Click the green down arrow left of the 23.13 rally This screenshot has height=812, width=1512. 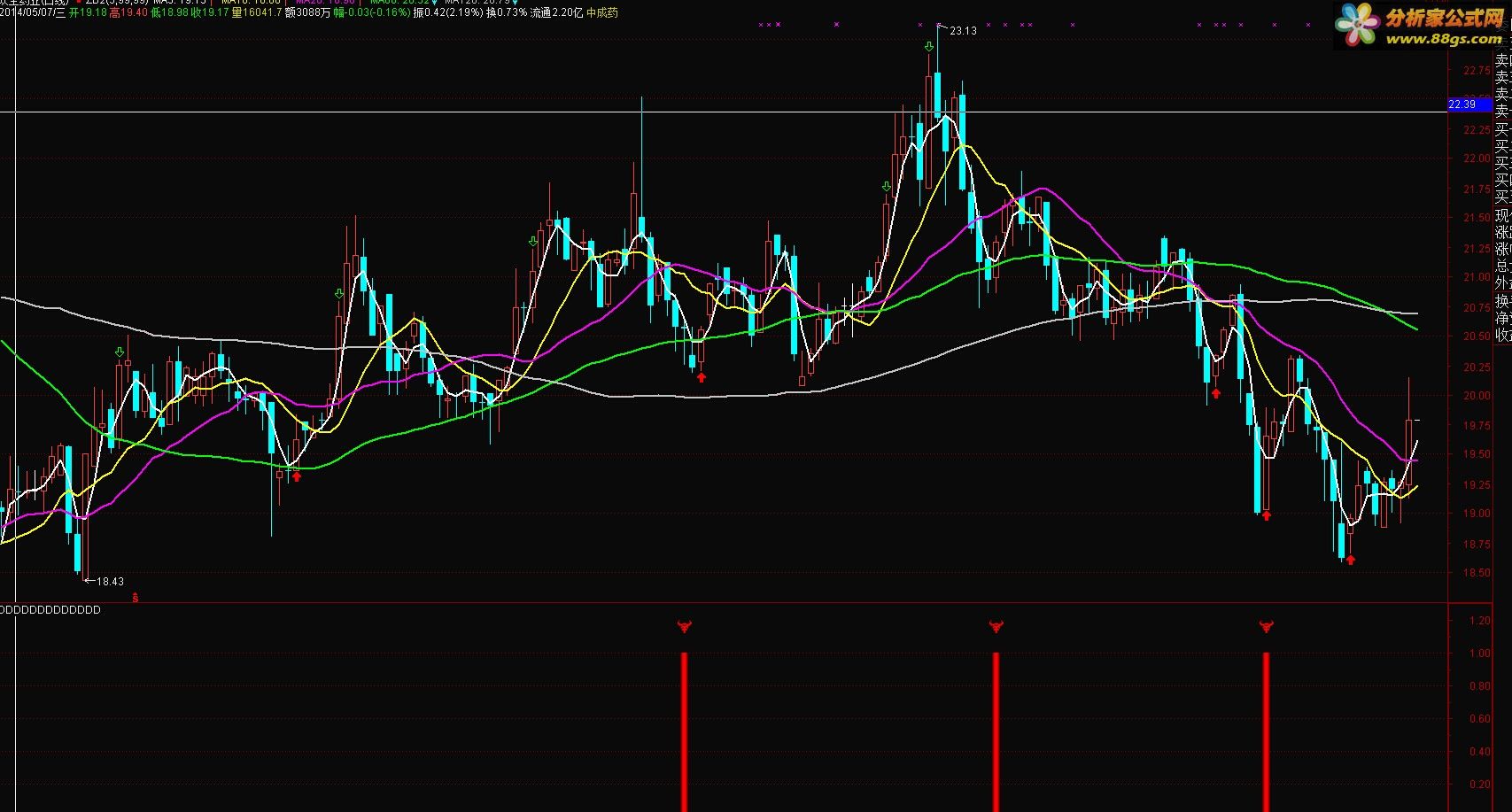(x=886, y=187)
